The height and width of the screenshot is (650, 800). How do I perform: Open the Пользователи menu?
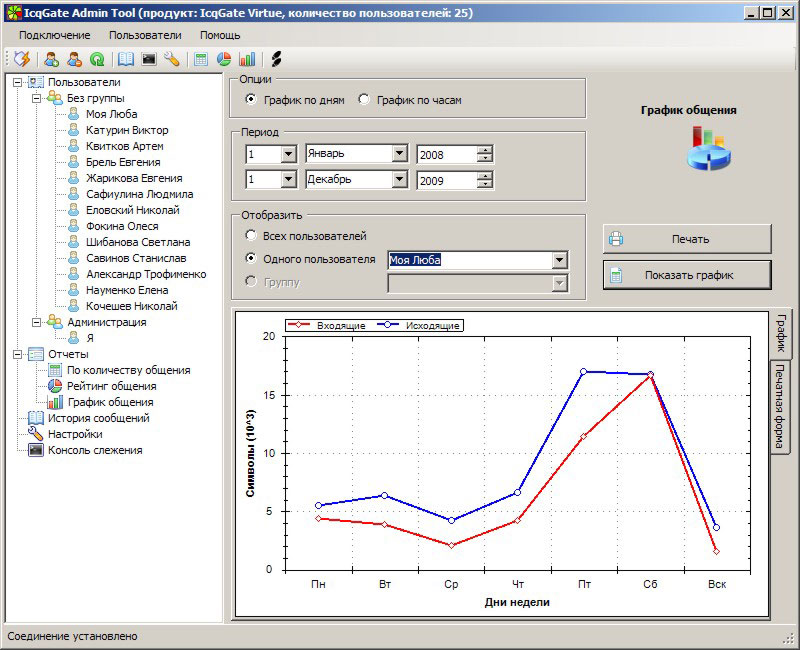point(145,35)
